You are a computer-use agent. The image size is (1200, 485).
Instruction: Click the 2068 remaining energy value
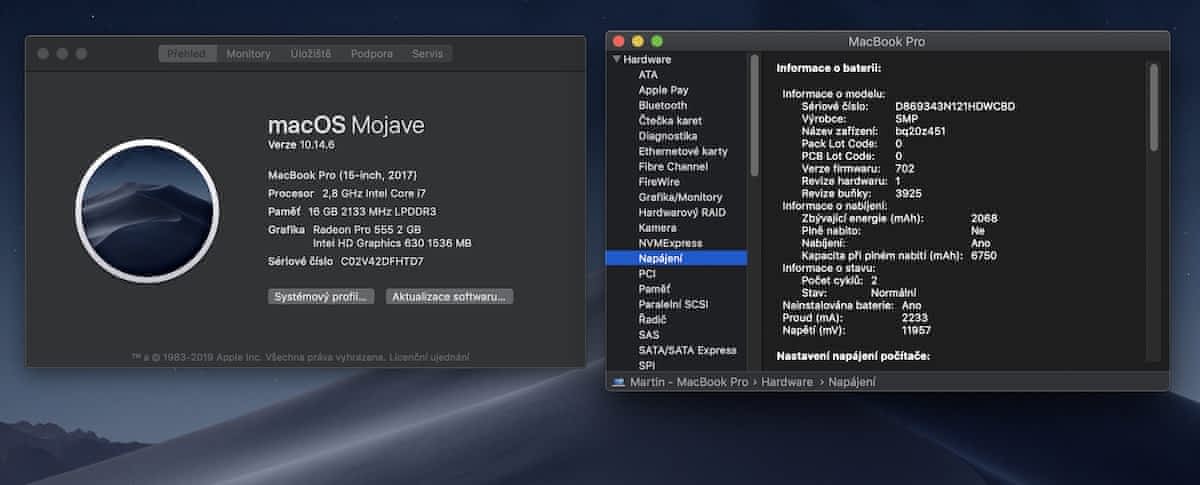click(984, 218)
